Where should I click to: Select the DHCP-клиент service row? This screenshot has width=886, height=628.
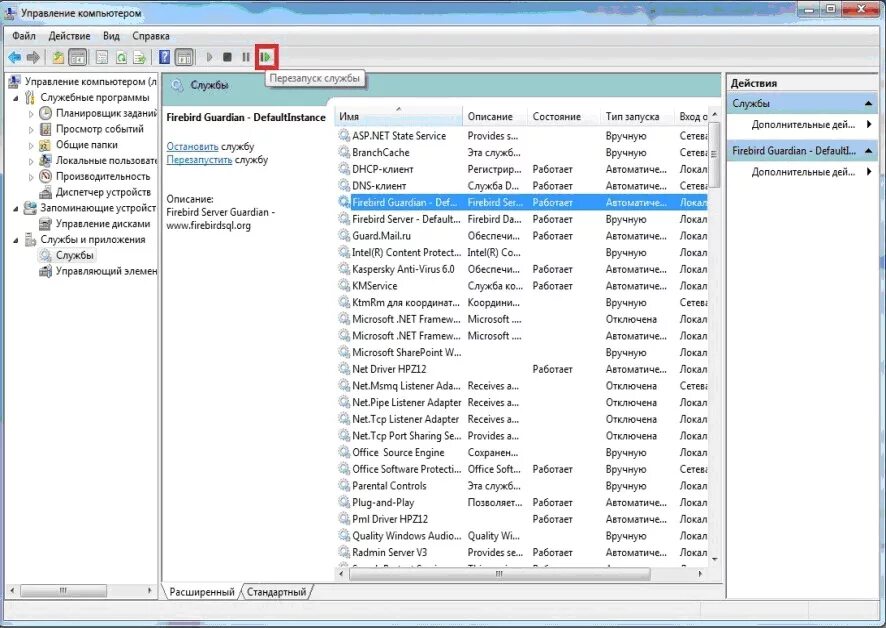pyautogui.click(x=522, y=169)
